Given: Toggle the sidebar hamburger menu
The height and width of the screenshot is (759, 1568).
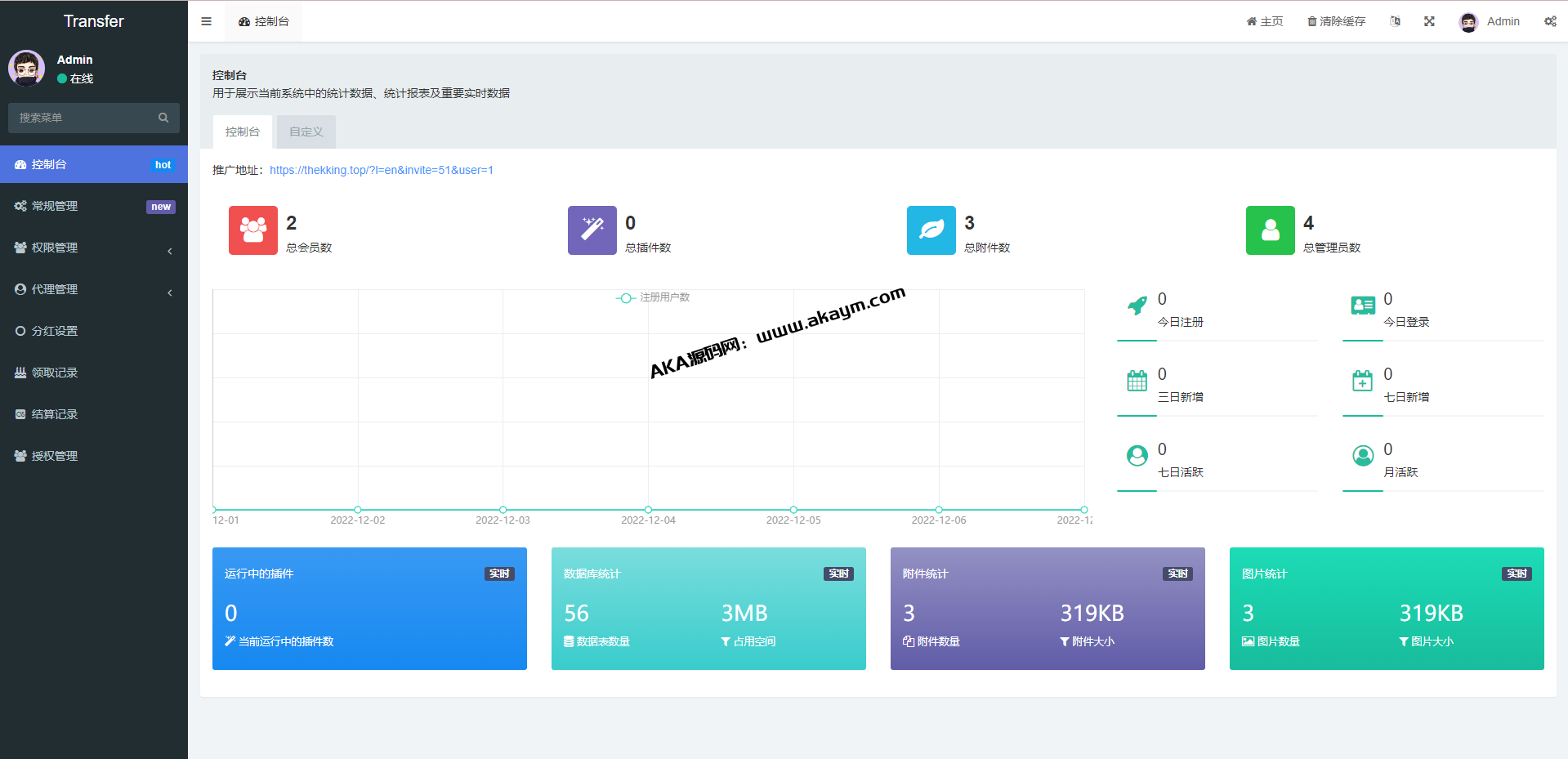Looking at the screenshot, I should pos(206,21).
